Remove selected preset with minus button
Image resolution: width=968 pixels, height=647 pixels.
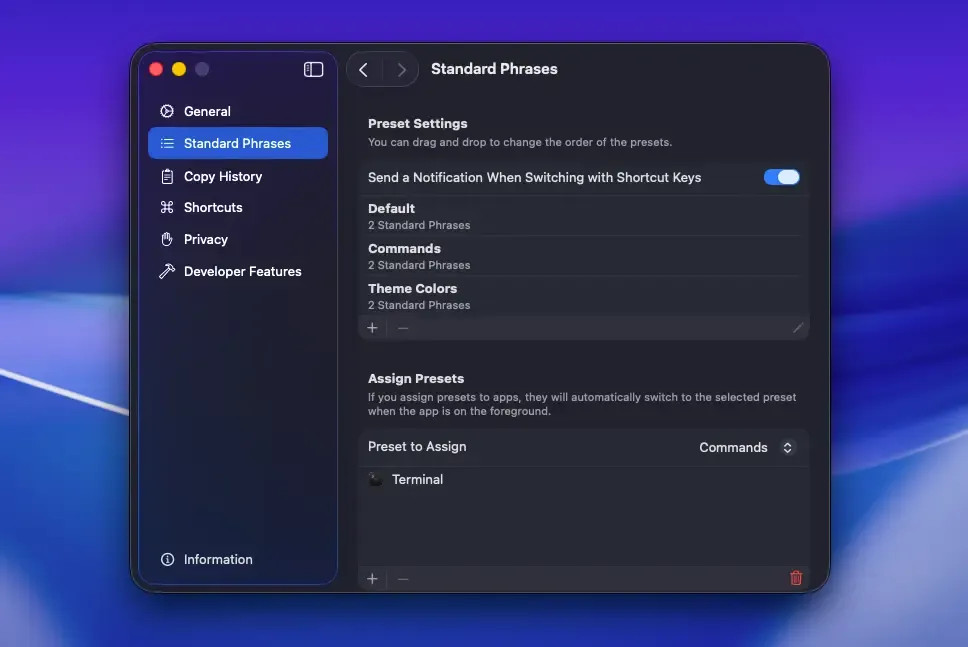pyautogui.click(x=403, y=328)
